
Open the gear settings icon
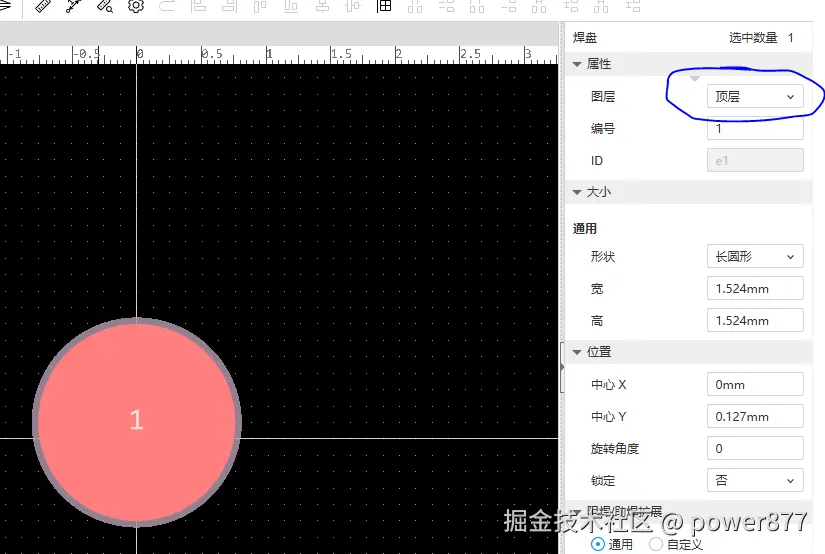click(x=136, y=6)
